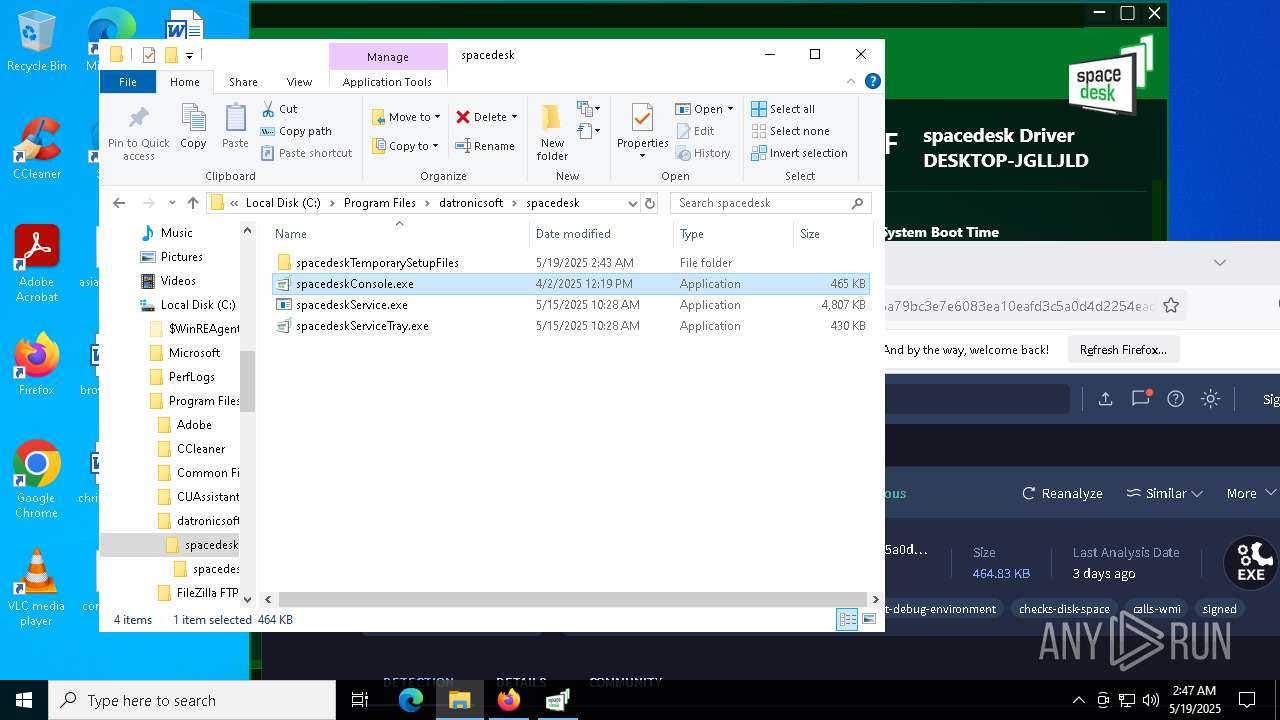This screenshot has height=720, width=1280.
Task: Open Firefox from taskbar
Action: coord(509,700)
